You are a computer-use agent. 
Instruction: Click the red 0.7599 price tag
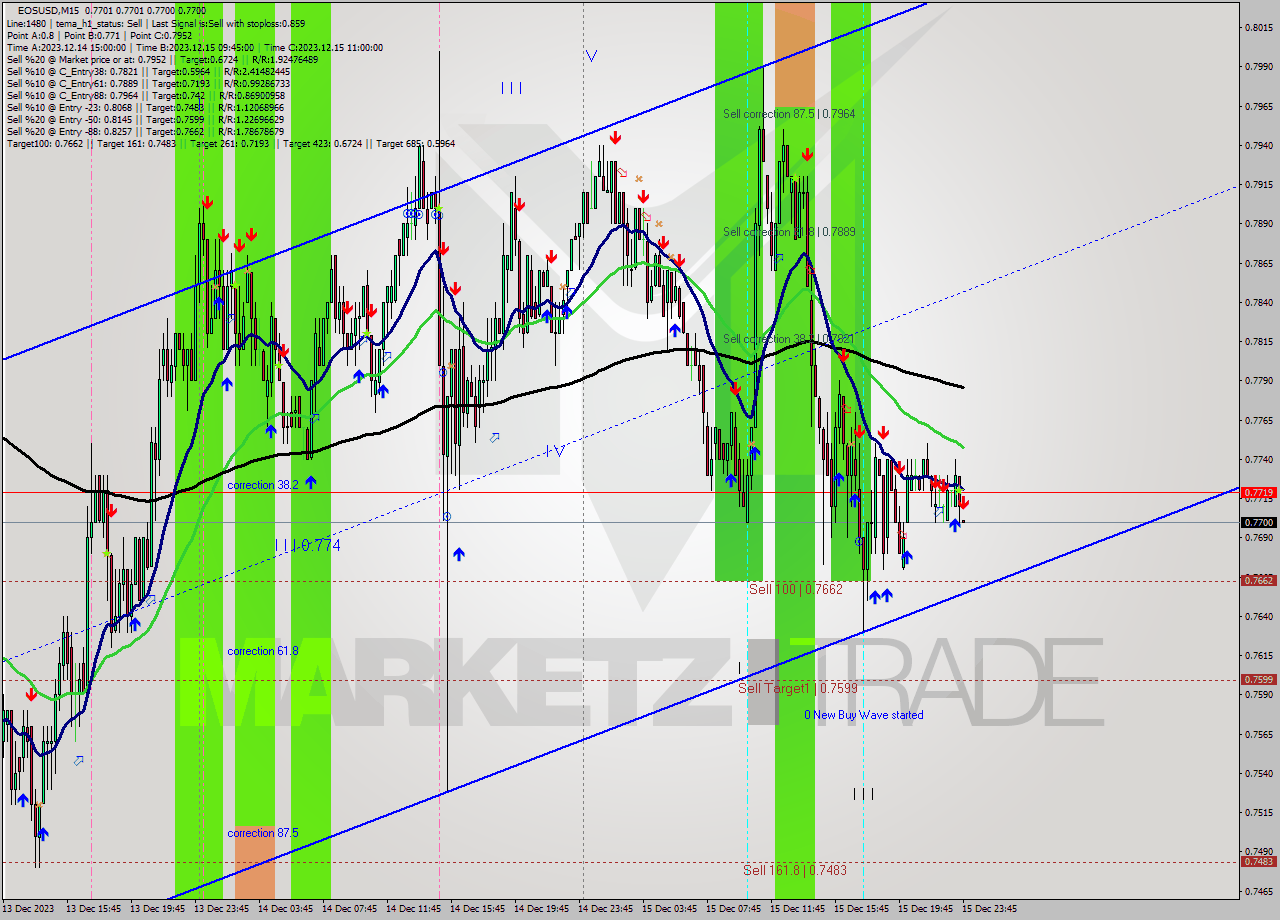(x=1258, y=679)
